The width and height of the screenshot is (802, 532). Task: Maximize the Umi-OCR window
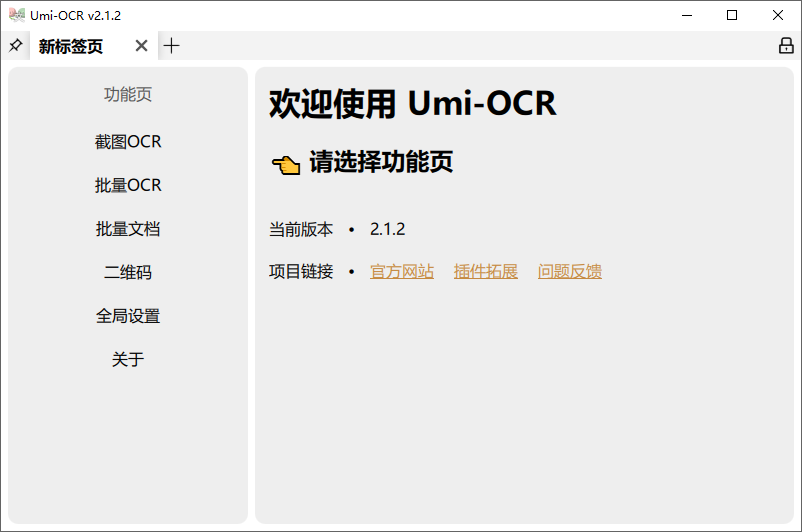tap(732, 15)
